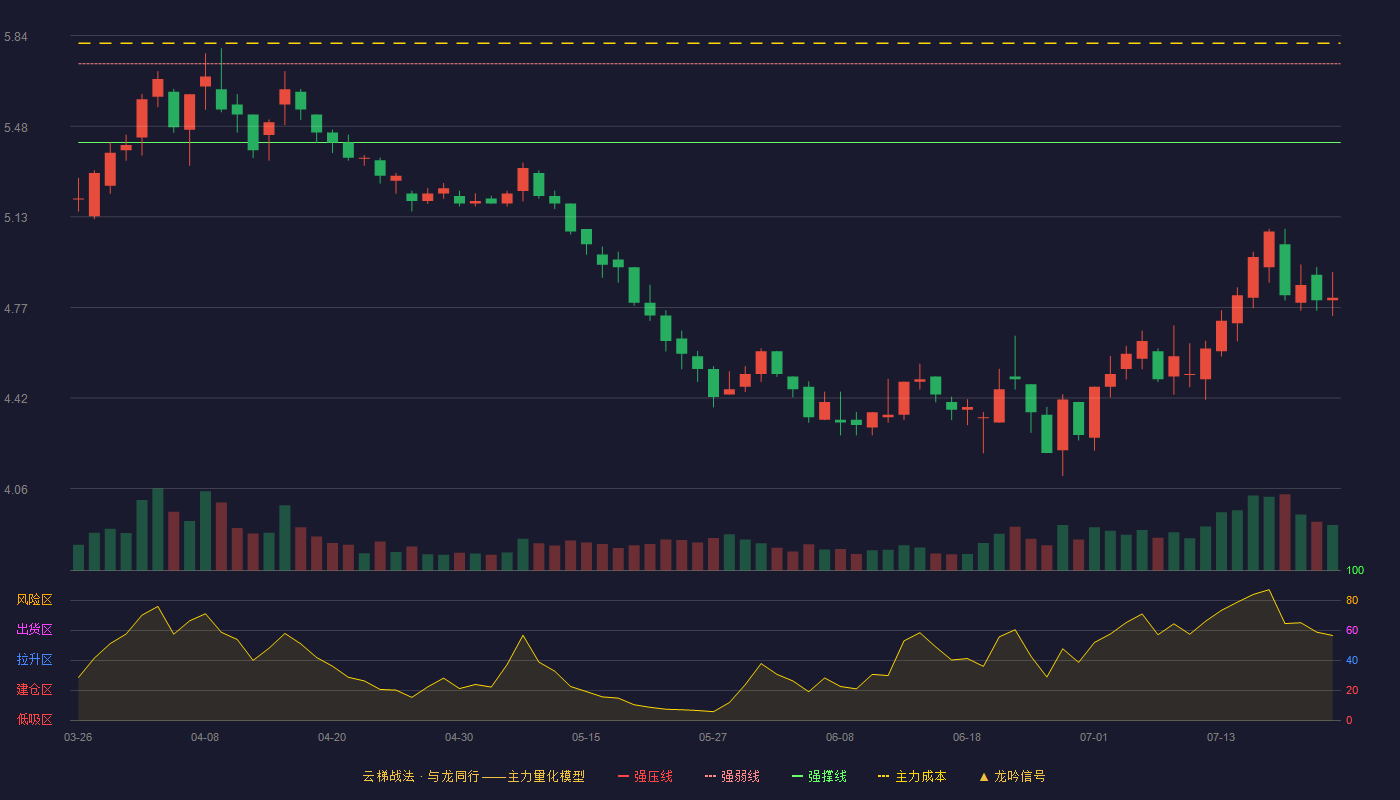Click the 4.06 price axis label
This screenshot has width=1400, height=800.
pyautogui.click(x=15, y=490)
